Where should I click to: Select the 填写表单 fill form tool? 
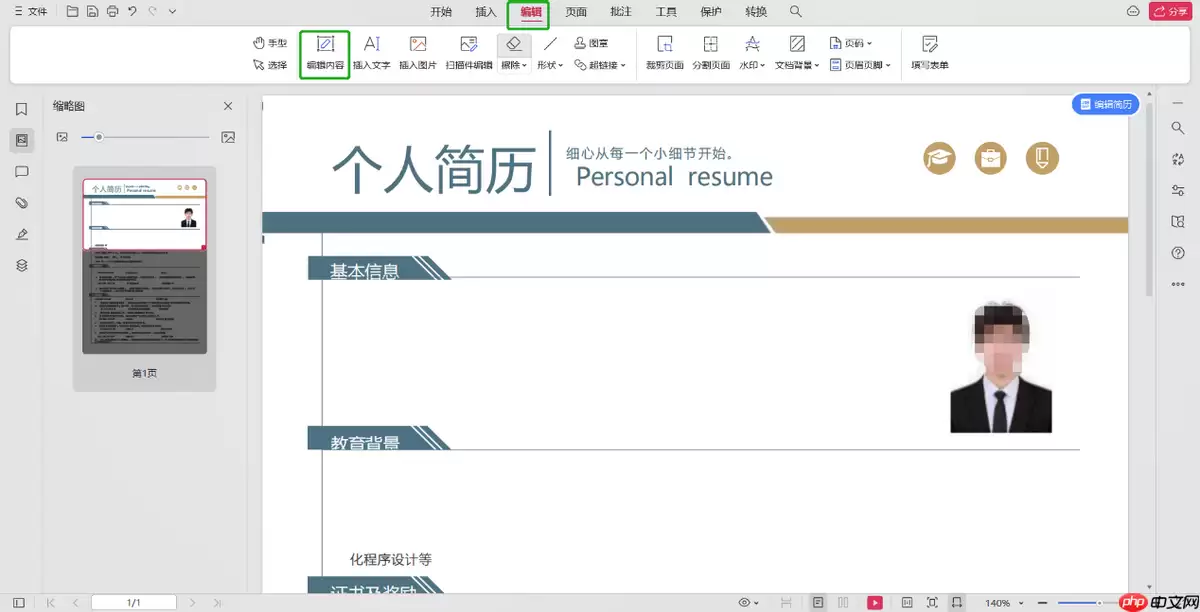coord(929,52)
